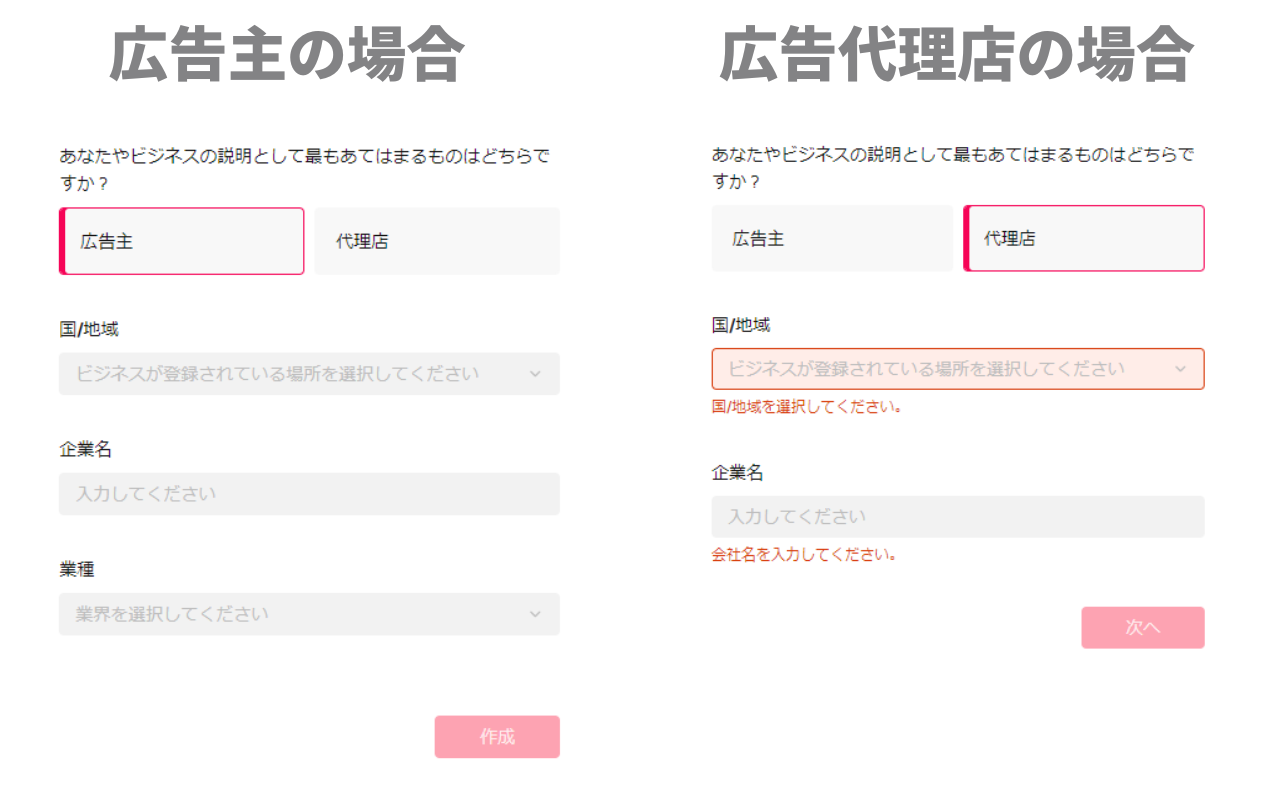Viewport: 1280px width, 800px height.
Task: Click chevron arrow of 業種 dropdown
Action: click(x=535, y=614)
